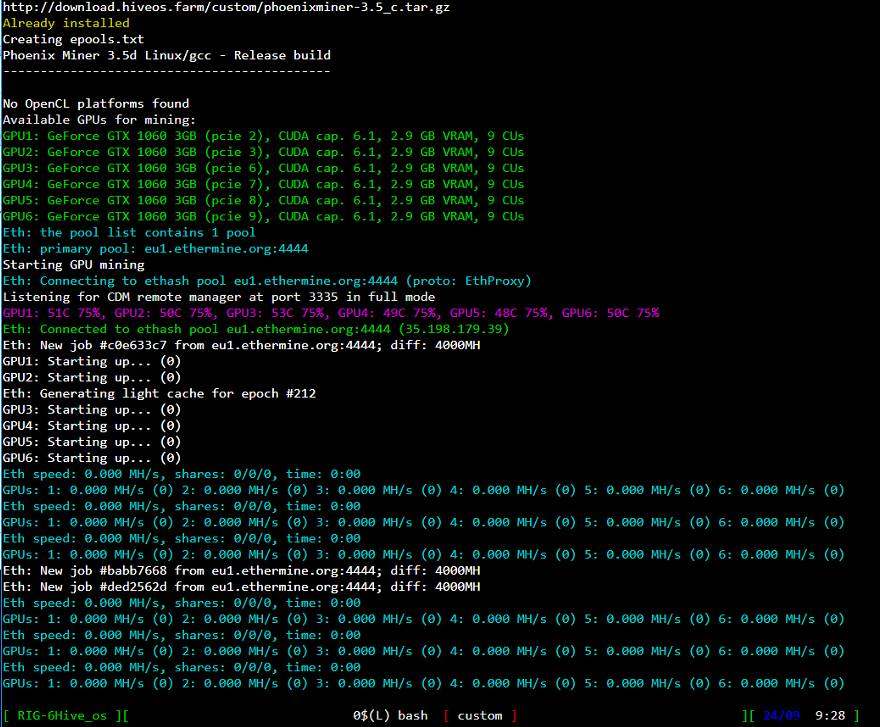Click the '9:28' clock in status bar
This screenshot has width=880, height=727.
pos(830,716)
